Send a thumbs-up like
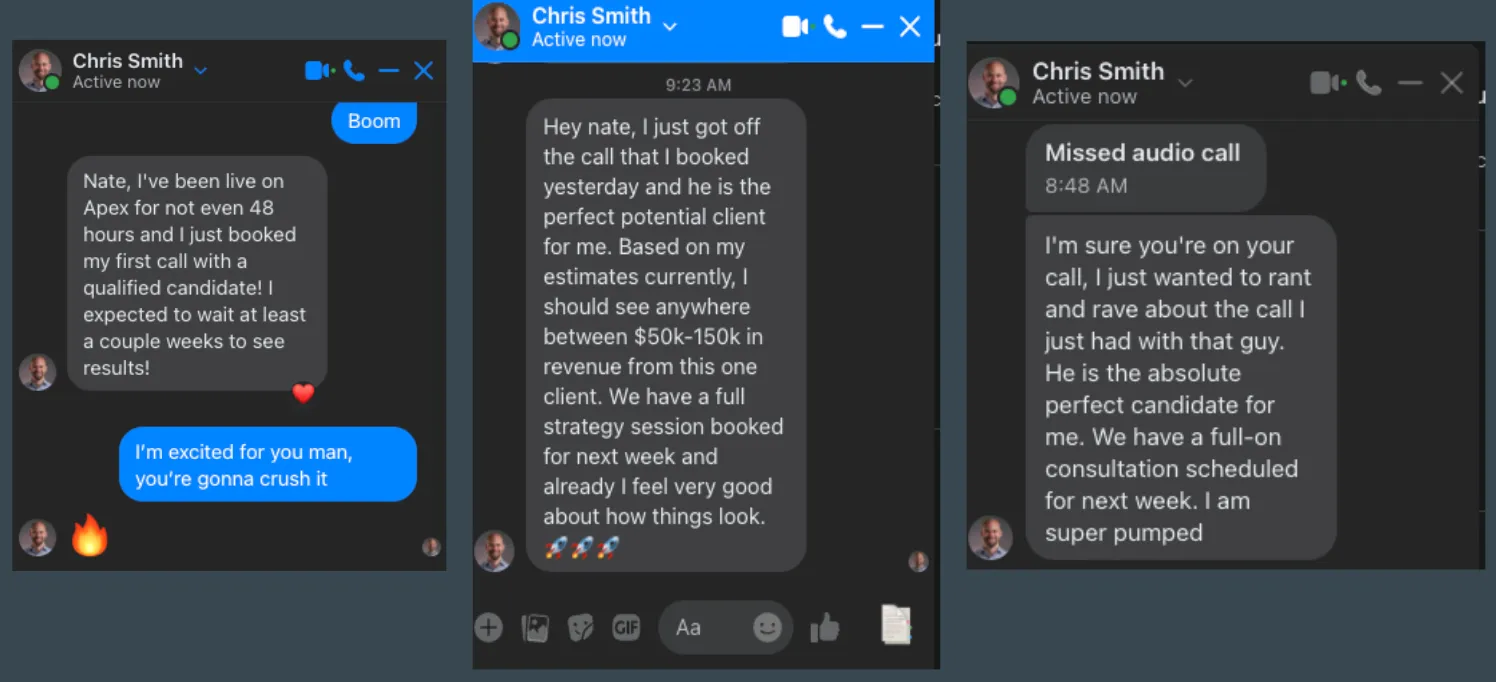Image resolution: width=1496 pixels, height=682 pixels. click(825, 627)
